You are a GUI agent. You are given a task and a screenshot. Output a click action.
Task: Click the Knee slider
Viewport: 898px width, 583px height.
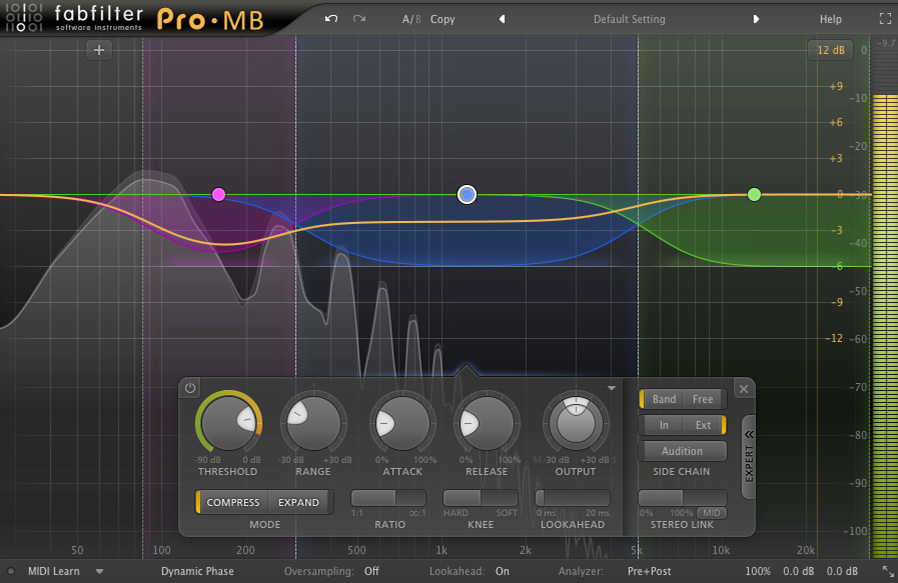click(480, 498)
